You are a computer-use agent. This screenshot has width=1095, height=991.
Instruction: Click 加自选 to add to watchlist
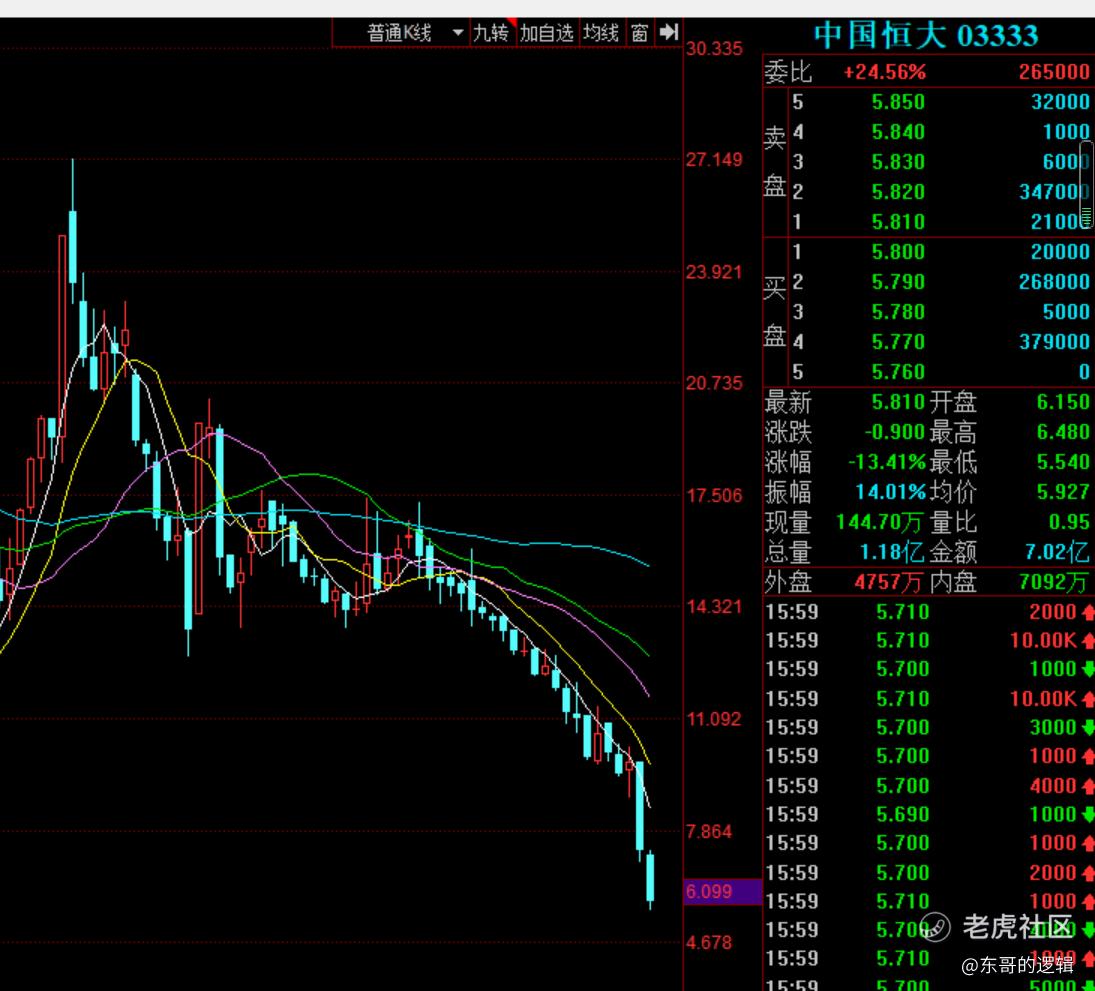click(546, 33)
